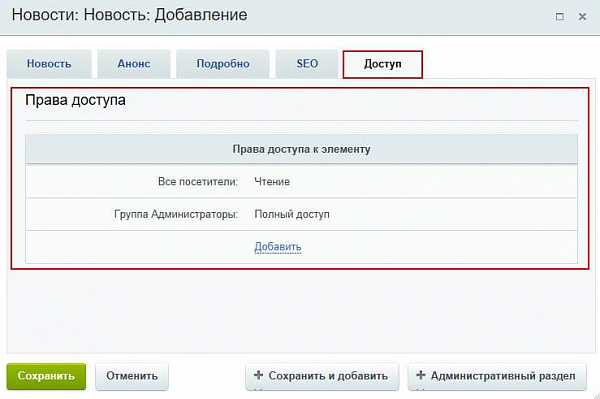Open the Анонс tab
600x399 pixels.
pos(134,64)
